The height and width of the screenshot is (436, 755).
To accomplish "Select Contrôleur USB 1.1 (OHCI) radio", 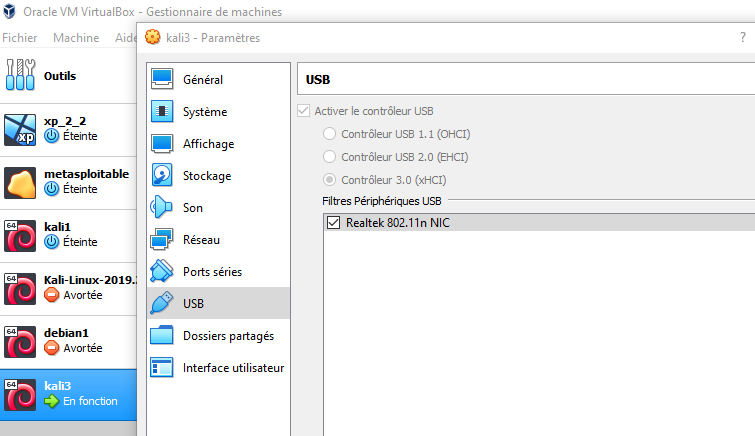I will click(329, 133).
